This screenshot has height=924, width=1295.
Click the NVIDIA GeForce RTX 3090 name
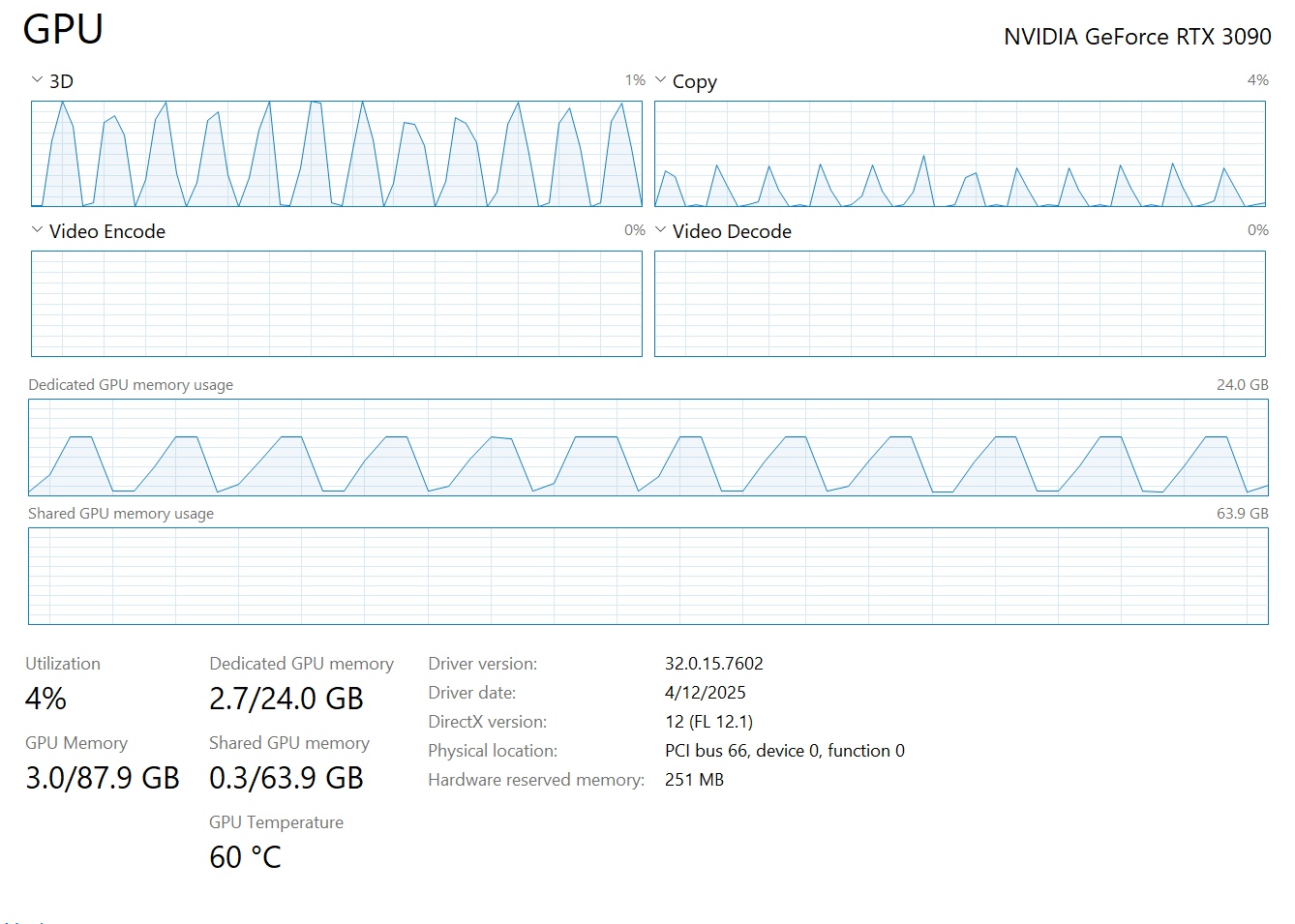tap(1136, 37)
